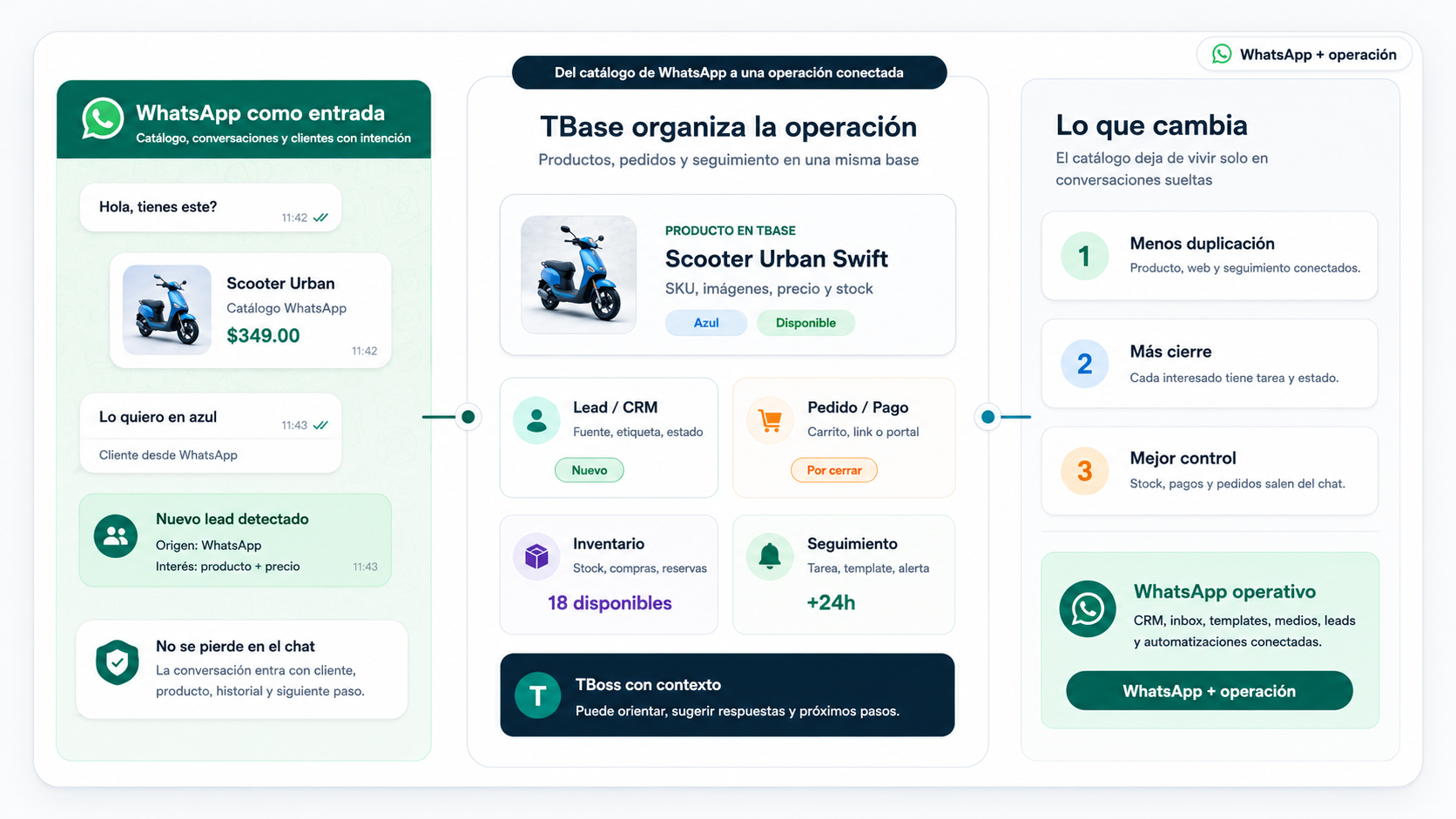
Task: Click the orange number 3 circle
Action: (1084, 471)
